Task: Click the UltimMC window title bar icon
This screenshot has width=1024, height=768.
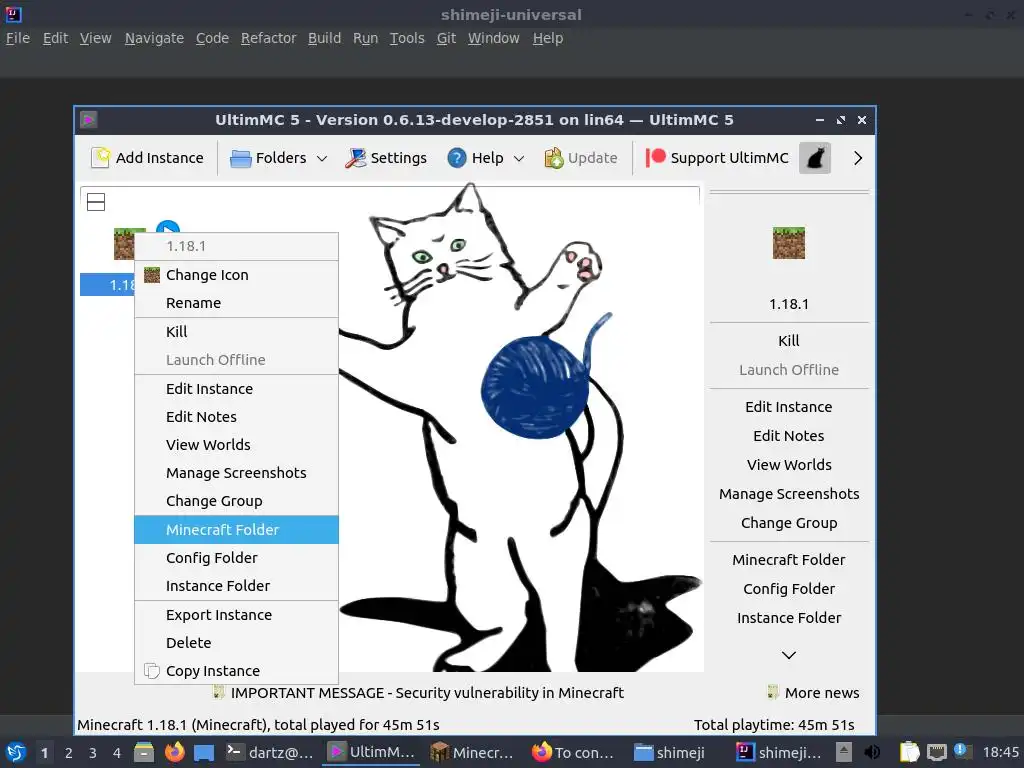Action: click(89, 120)
